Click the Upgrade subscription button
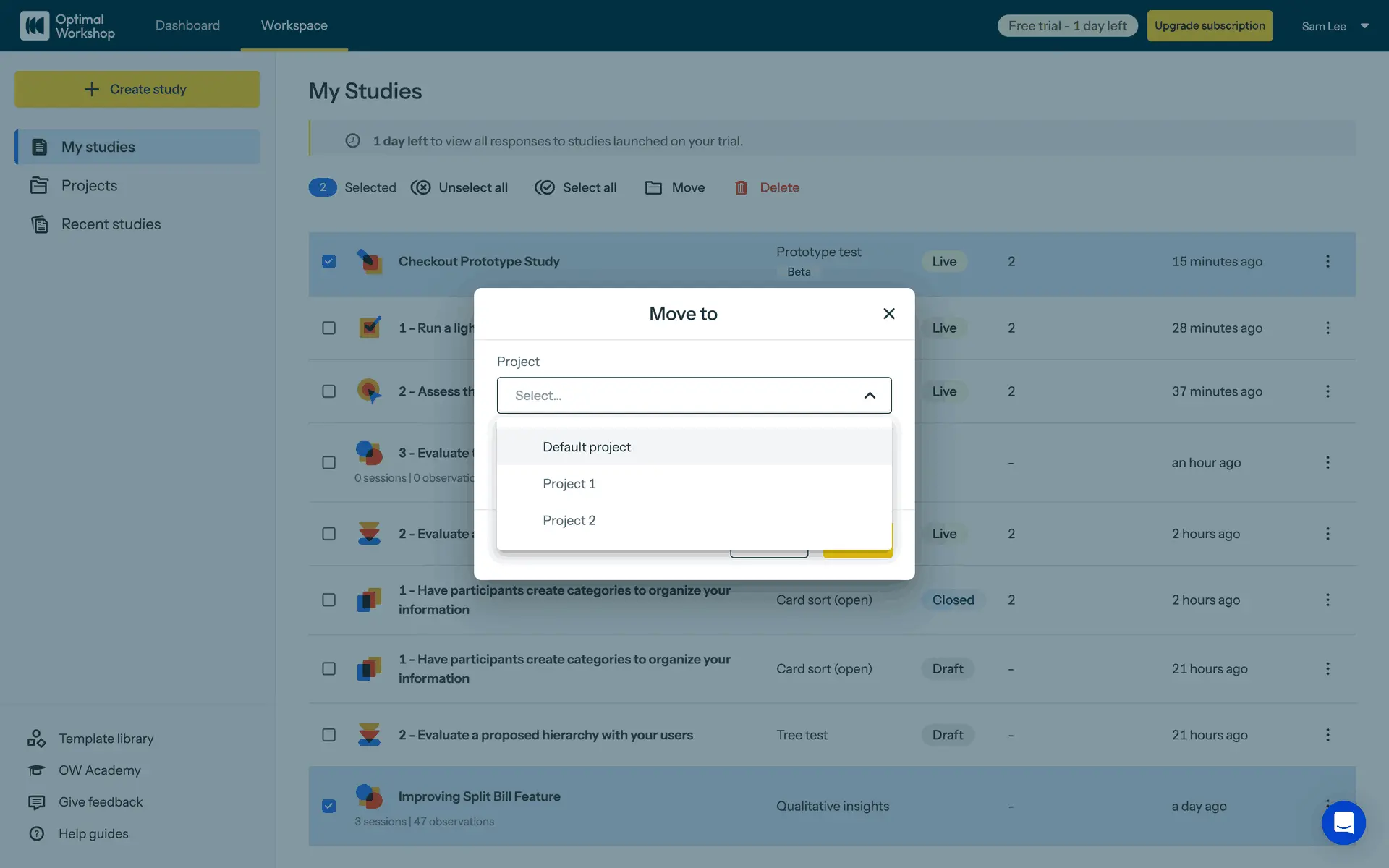Image resolution: width=1389 pixels, height=868 pixels. [x=1210, y=26]
